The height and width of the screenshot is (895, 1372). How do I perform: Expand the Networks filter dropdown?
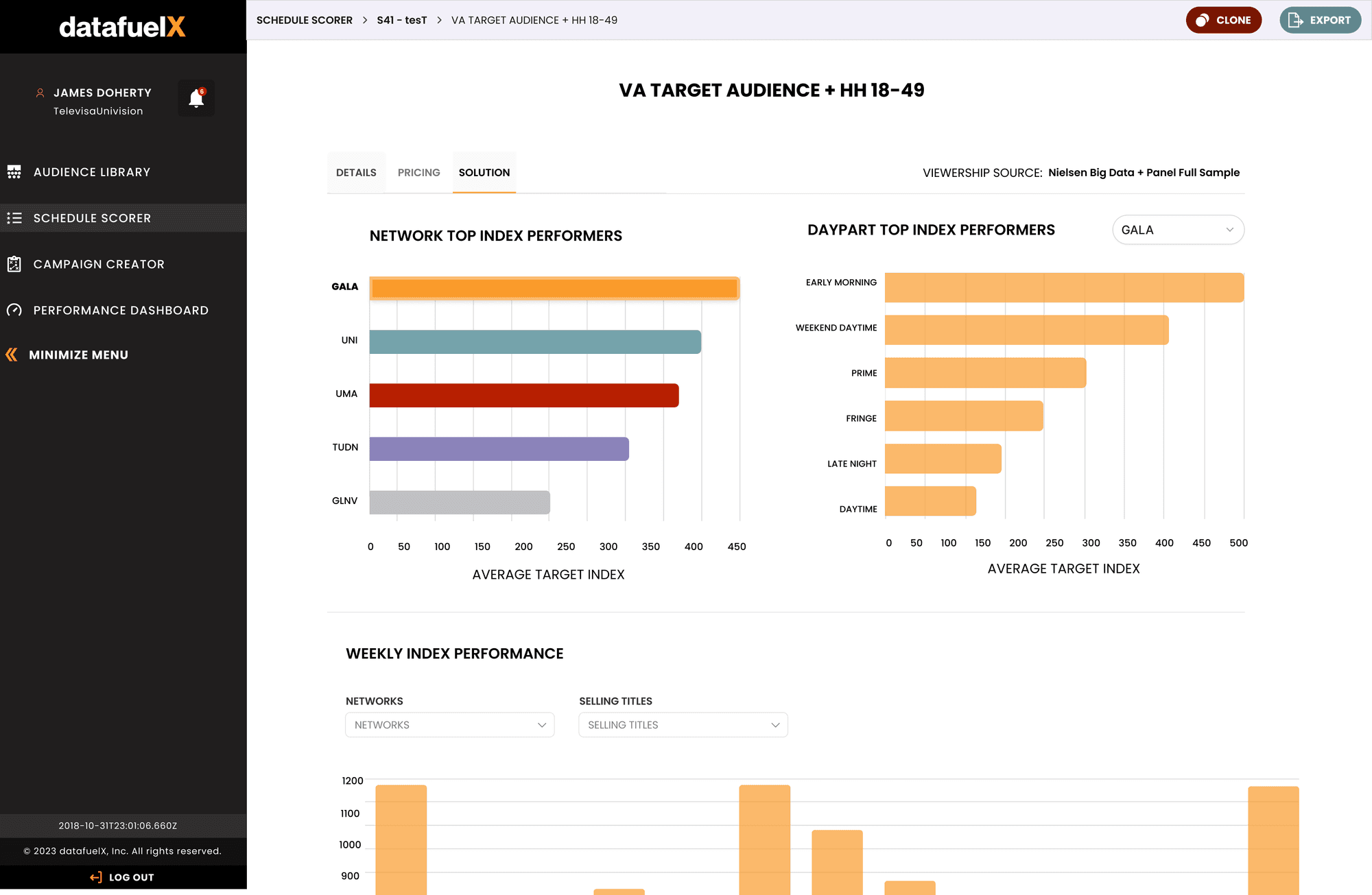pyautogui.click(x=450, y=725)
